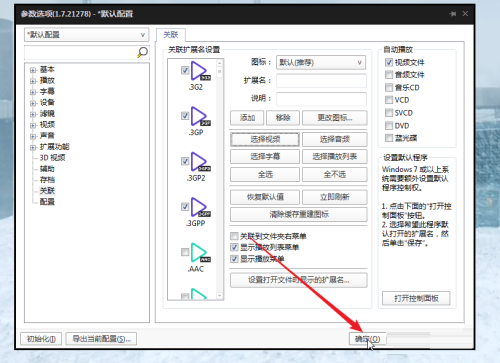500x363 pixels.
Task: Open the 图标 默认(推荐) dropdown
Action: tap(321, 62)
